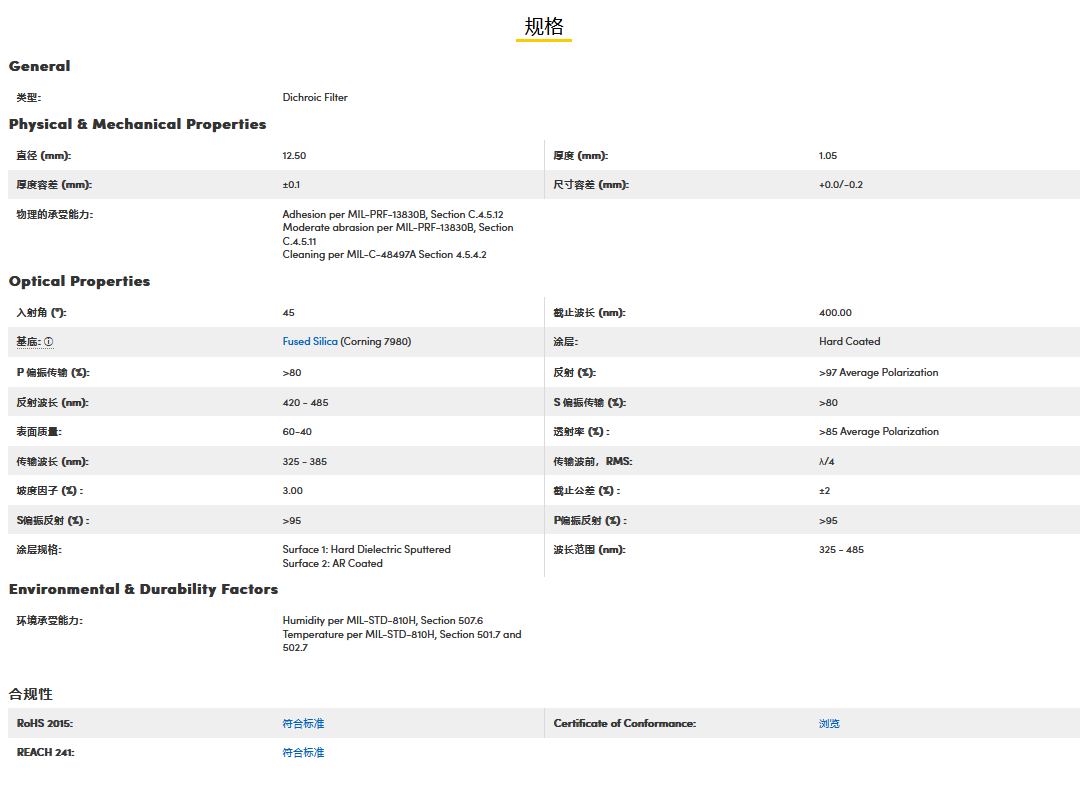The image size is (1084, 786).
Task: Click the 合规性 section heading
Action: click(x=31, y=694)
